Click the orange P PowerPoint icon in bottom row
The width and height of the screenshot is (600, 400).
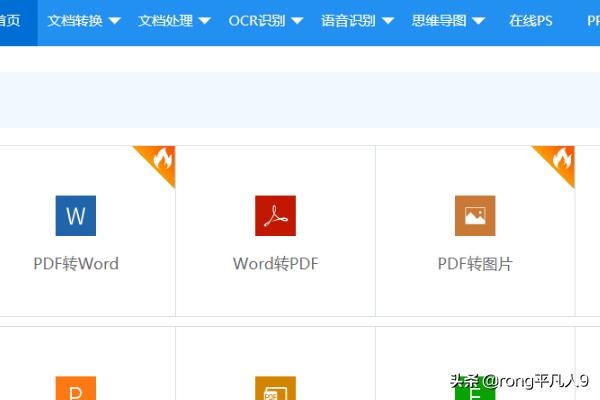click(x=76, y=388)
